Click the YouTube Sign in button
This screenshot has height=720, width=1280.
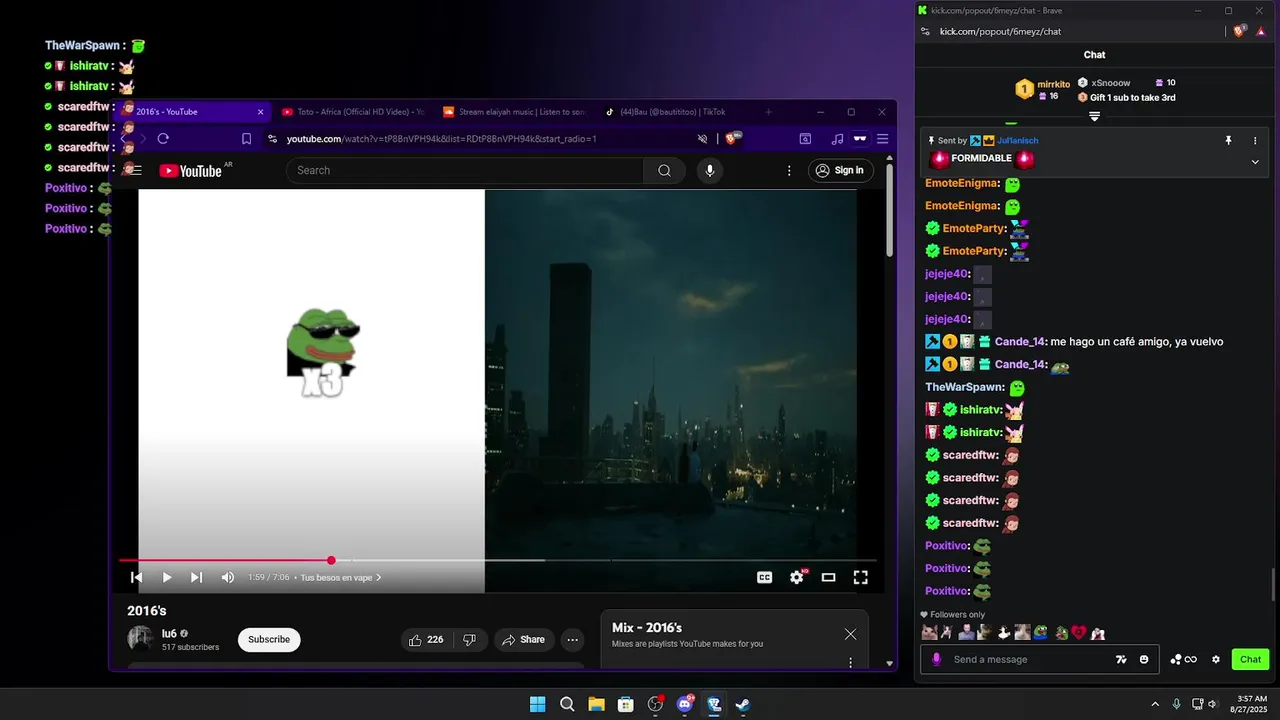point(840,170)
